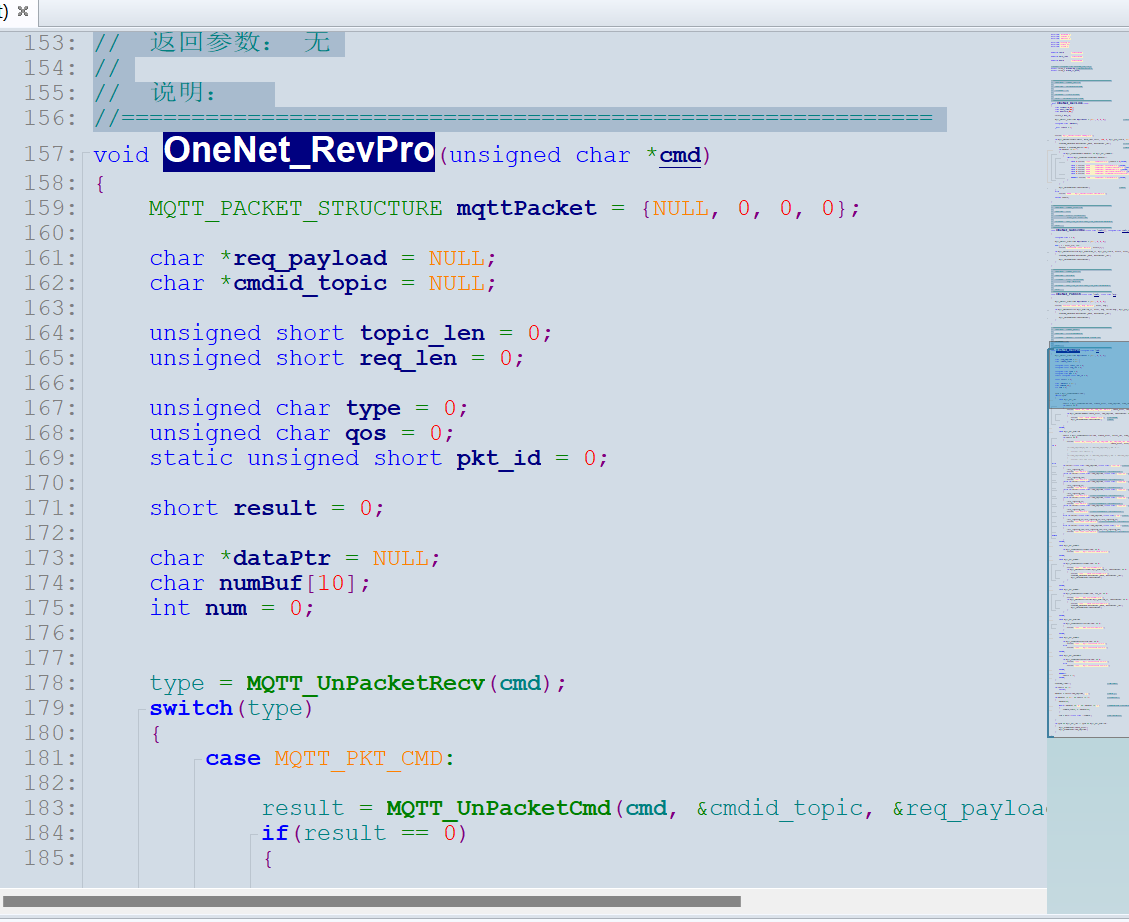This screenshot has height=922, width=1129.
Task: Click req_payload in its line 161 declaration
Action: coord(310,258)
